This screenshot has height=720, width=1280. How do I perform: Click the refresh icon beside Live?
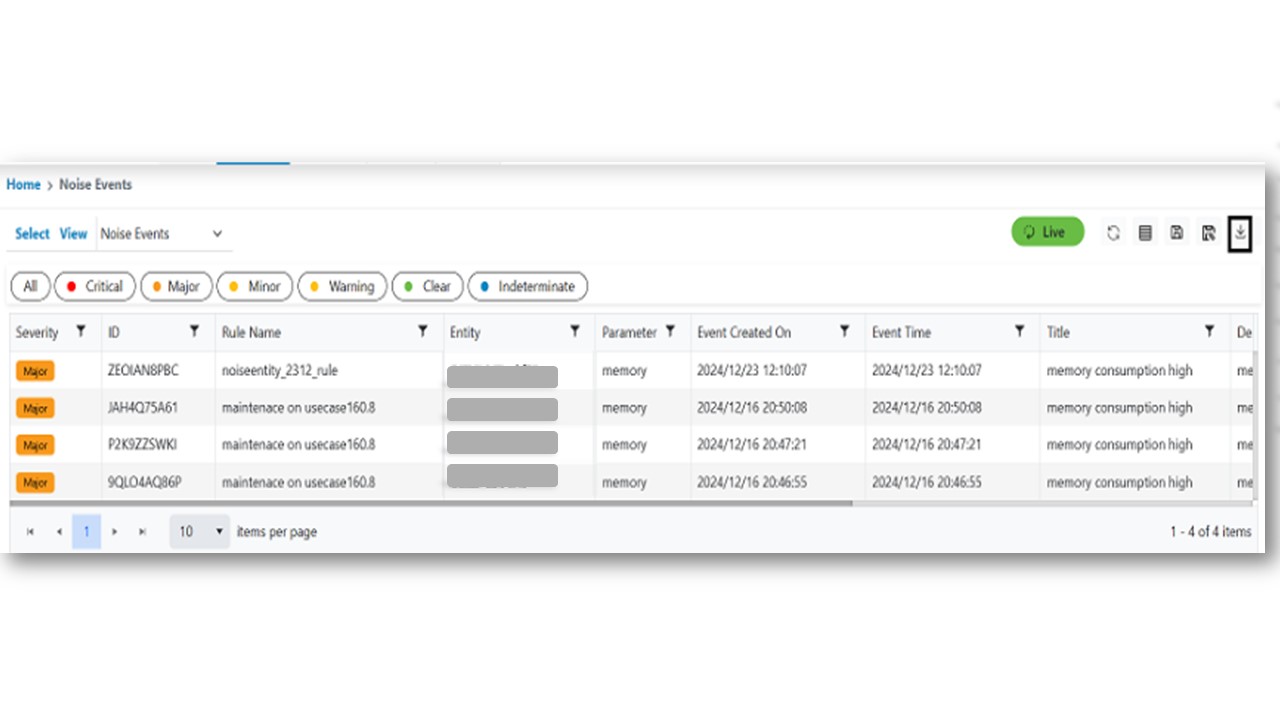pos(1113,233)
